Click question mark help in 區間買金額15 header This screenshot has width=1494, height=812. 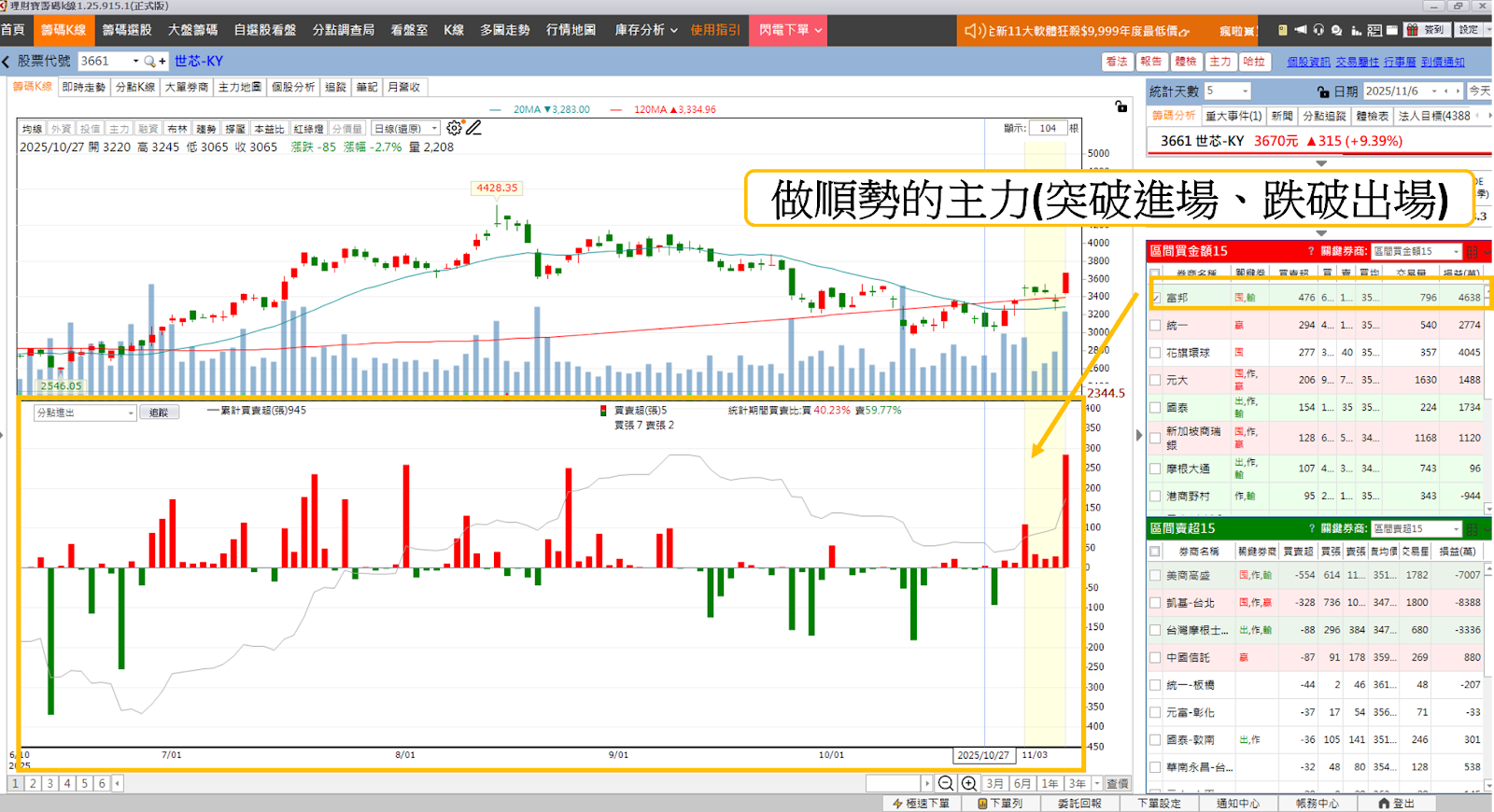(x=1311, y=251)
